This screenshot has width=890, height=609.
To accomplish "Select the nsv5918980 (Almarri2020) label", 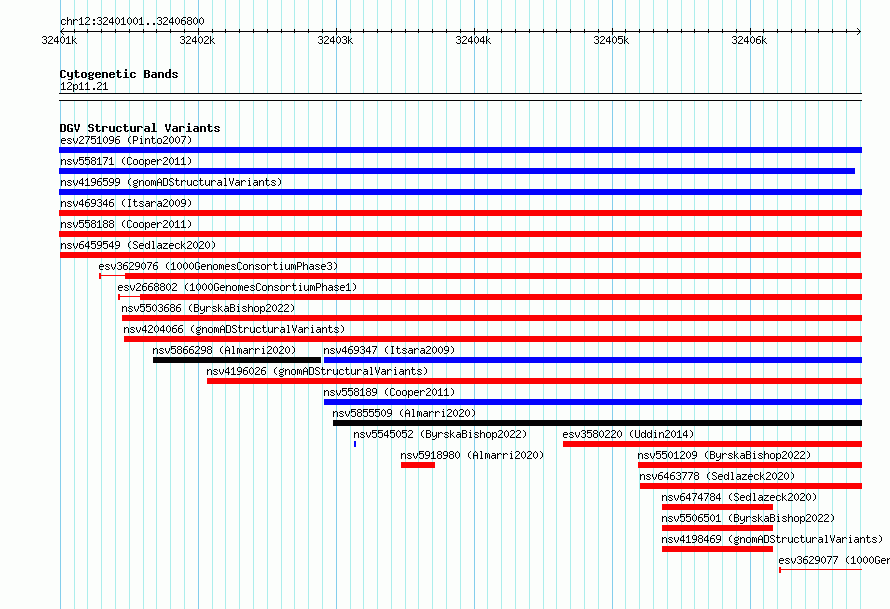I will pos(472,455).
